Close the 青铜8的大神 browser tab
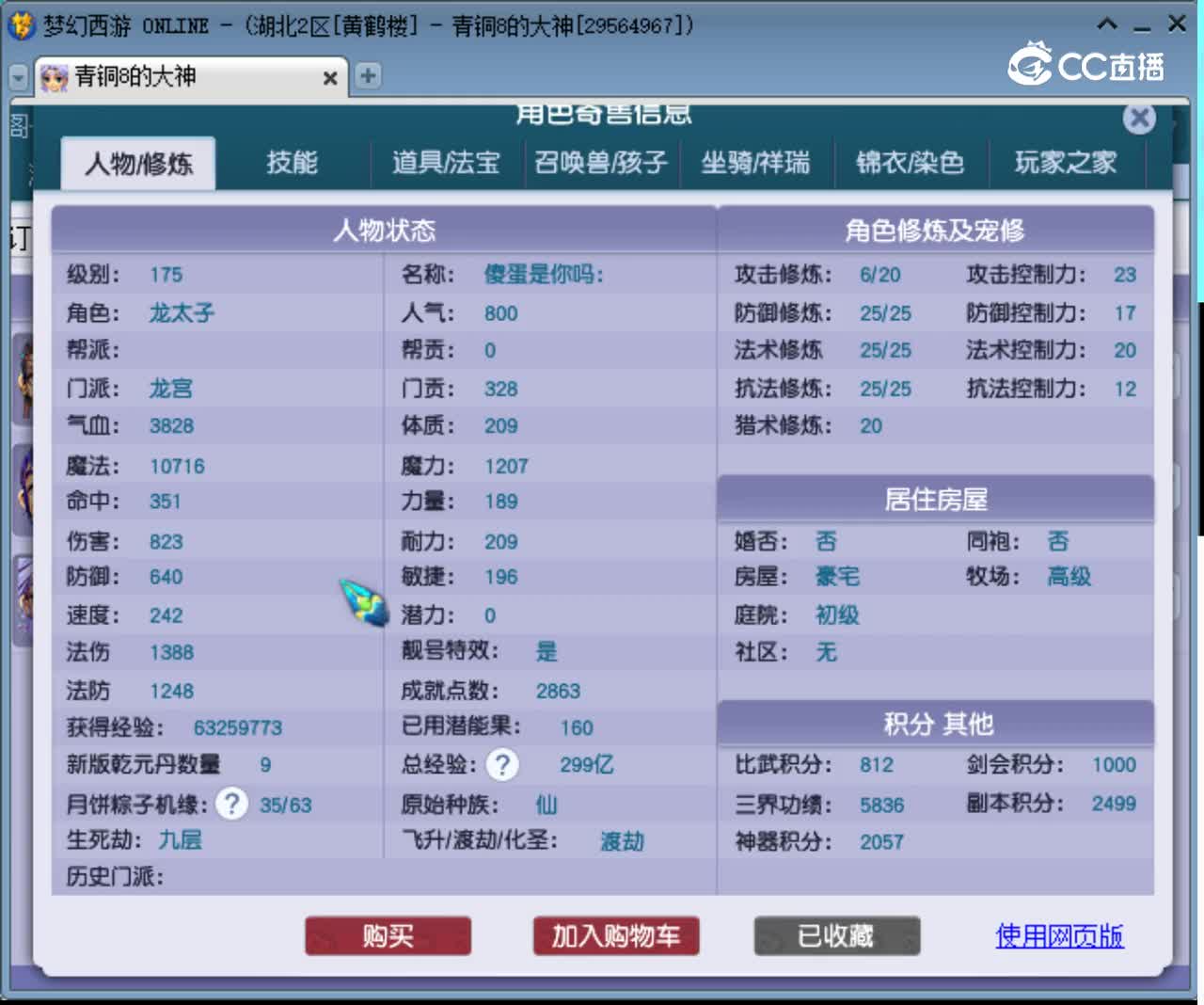The image size is (1204, 1005). coord(330,78)
